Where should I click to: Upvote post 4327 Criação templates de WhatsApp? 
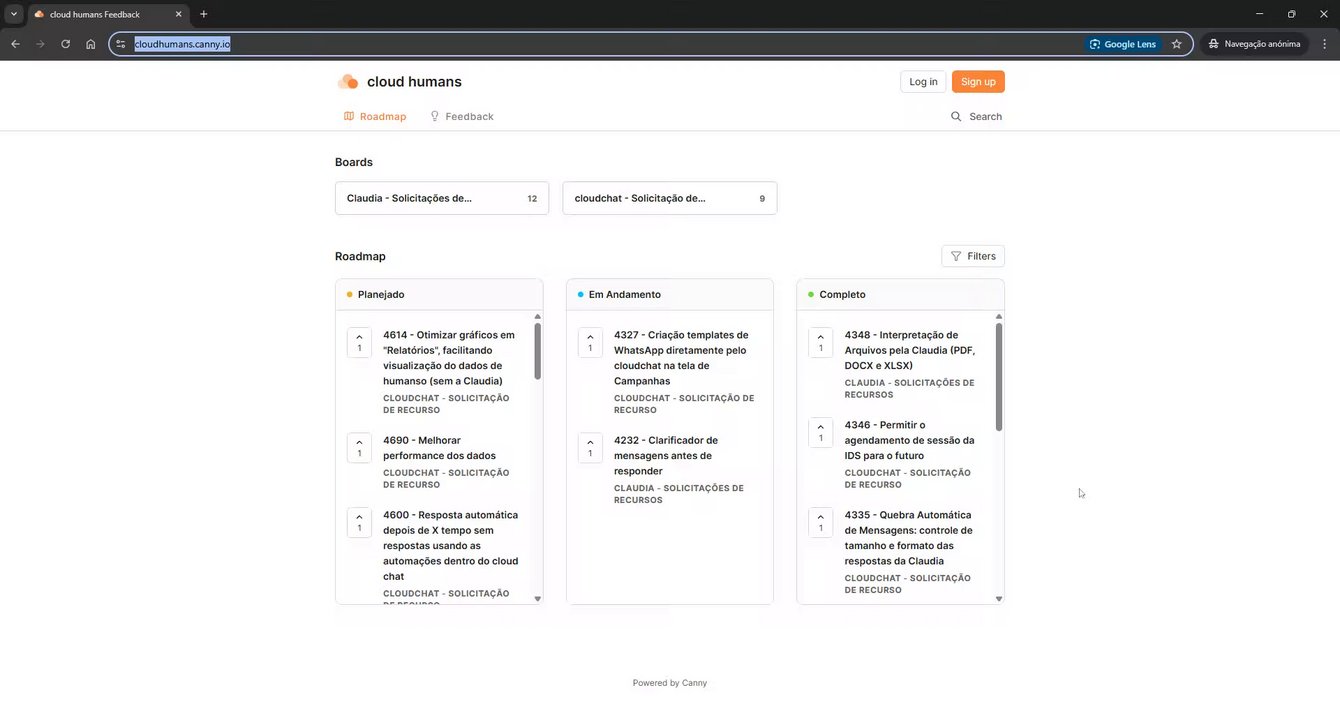(590, 342)
